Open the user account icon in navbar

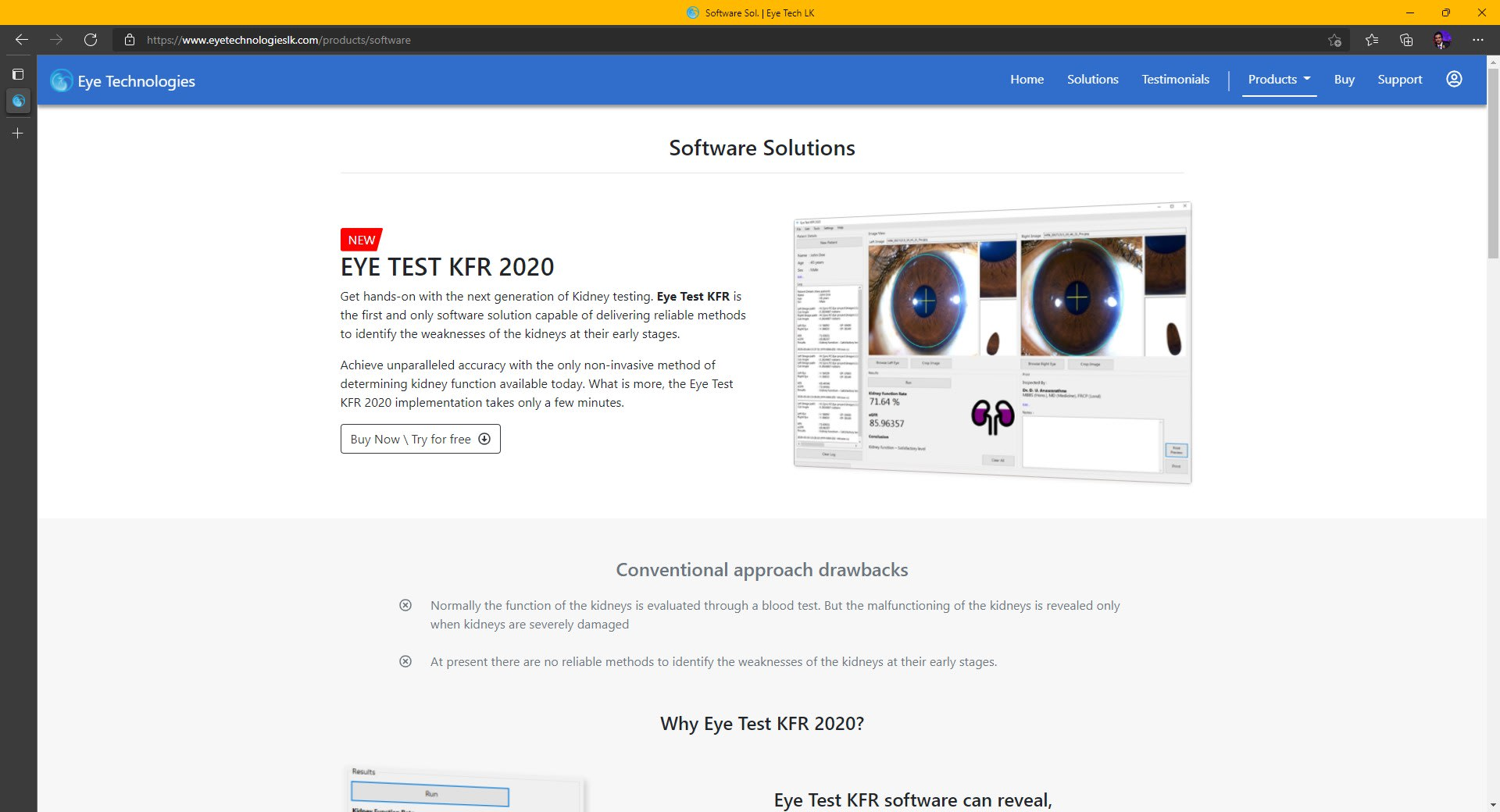click(1454, 79)
